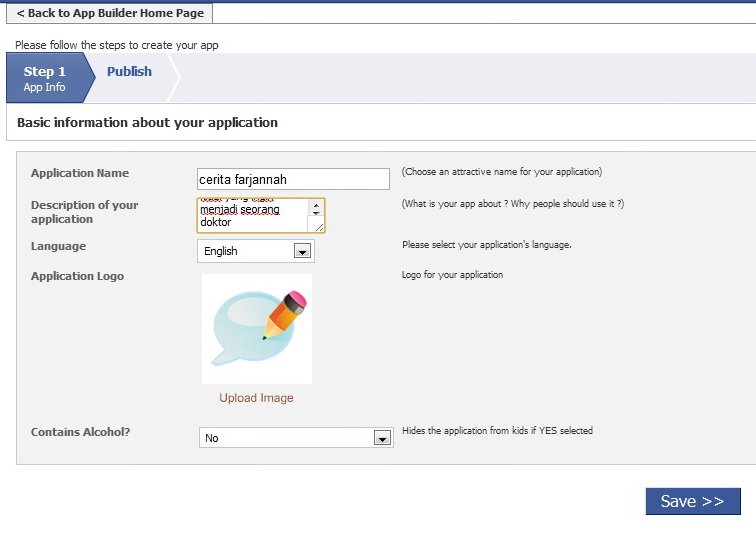Switch to the Publish step tab
The height and width of the screenshot is (536, 756).
(129, 72)
